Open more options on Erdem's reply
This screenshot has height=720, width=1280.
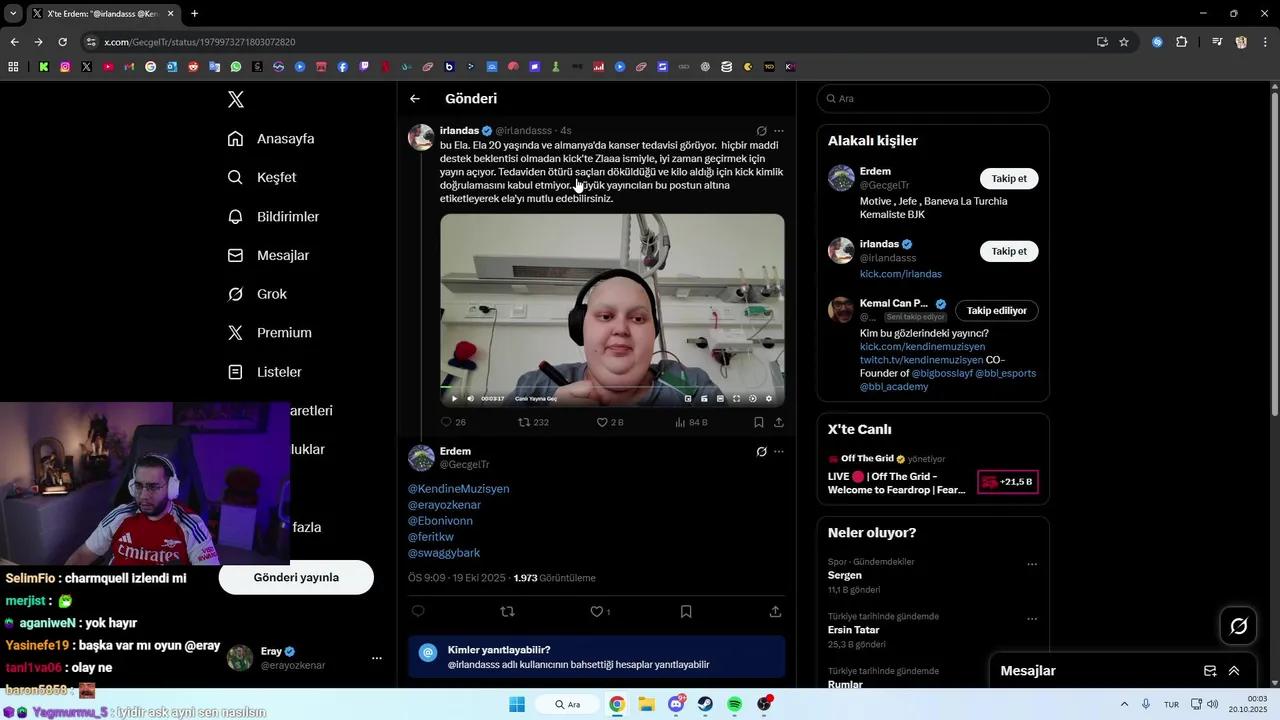[779, 452]
